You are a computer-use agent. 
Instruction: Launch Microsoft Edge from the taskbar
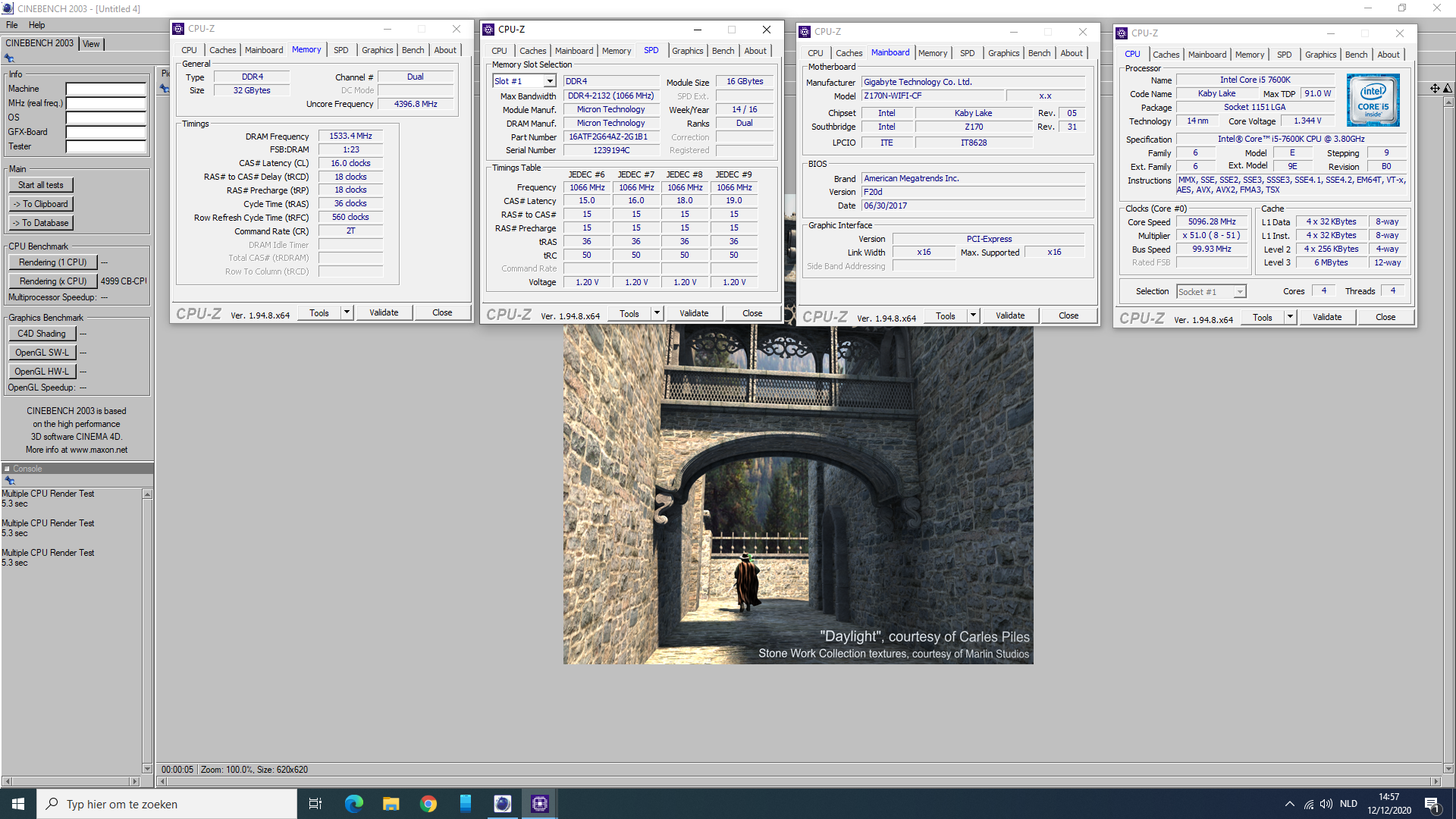pos(354,804)
